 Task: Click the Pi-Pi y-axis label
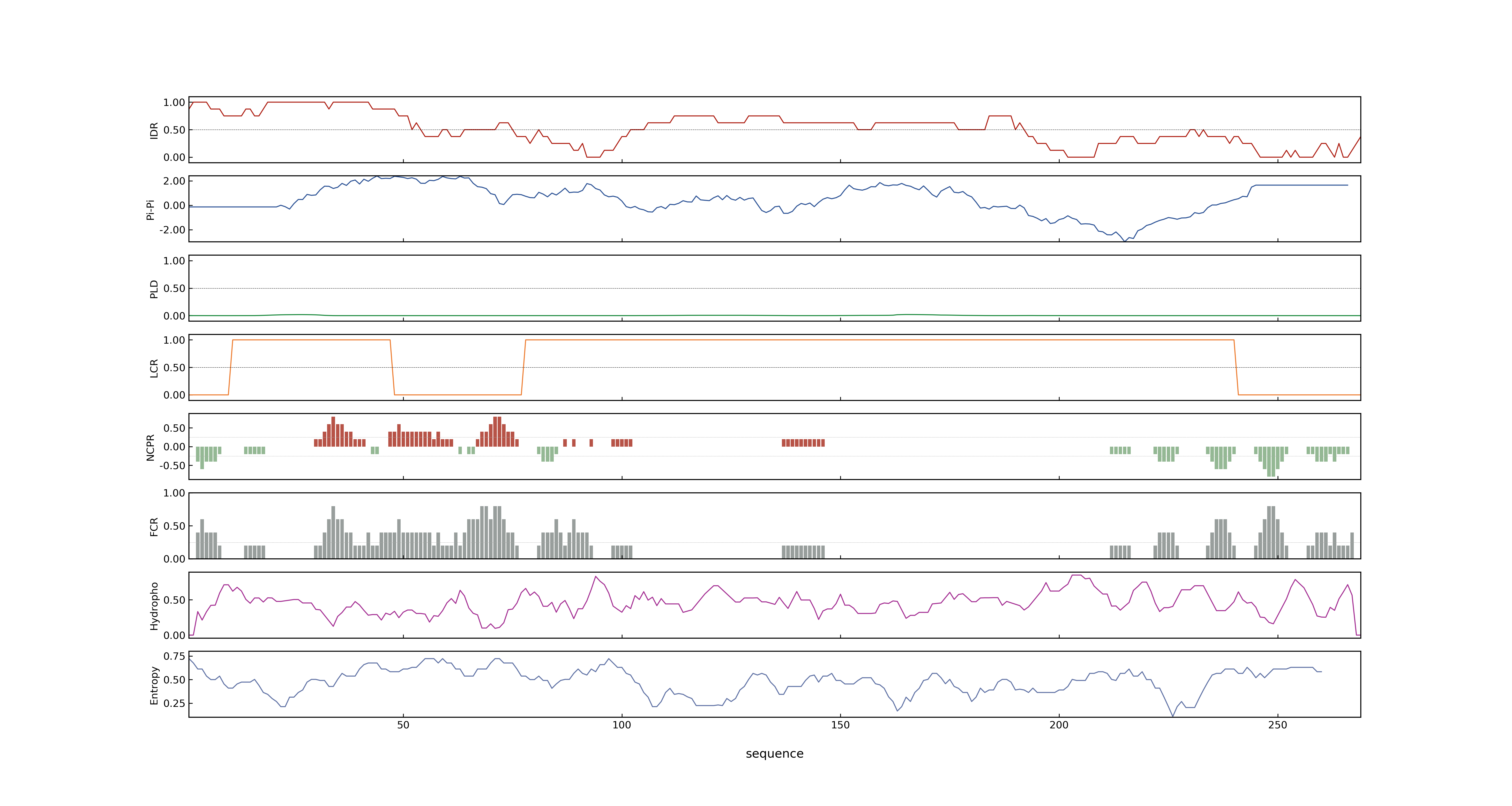pyautogui.click(x=150, y=209)
